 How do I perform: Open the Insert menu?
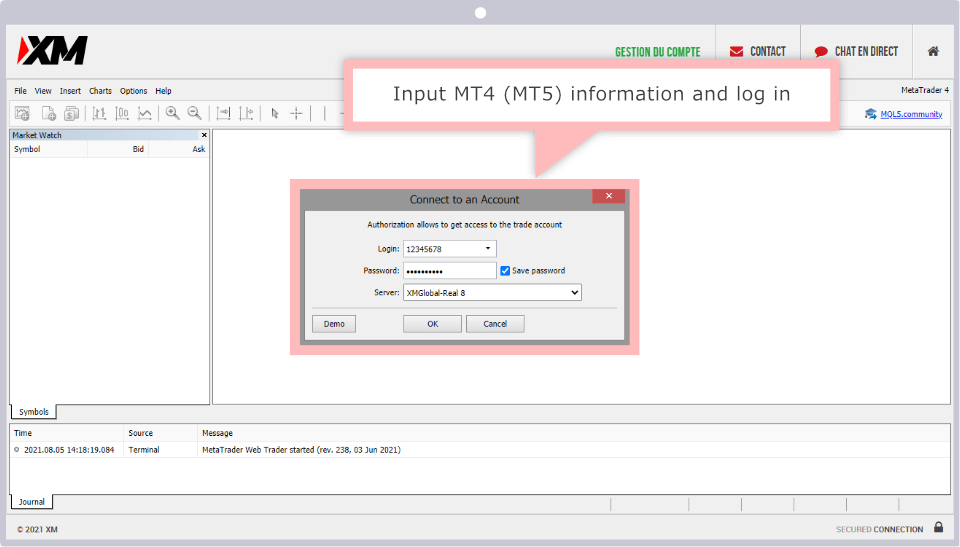70,91
